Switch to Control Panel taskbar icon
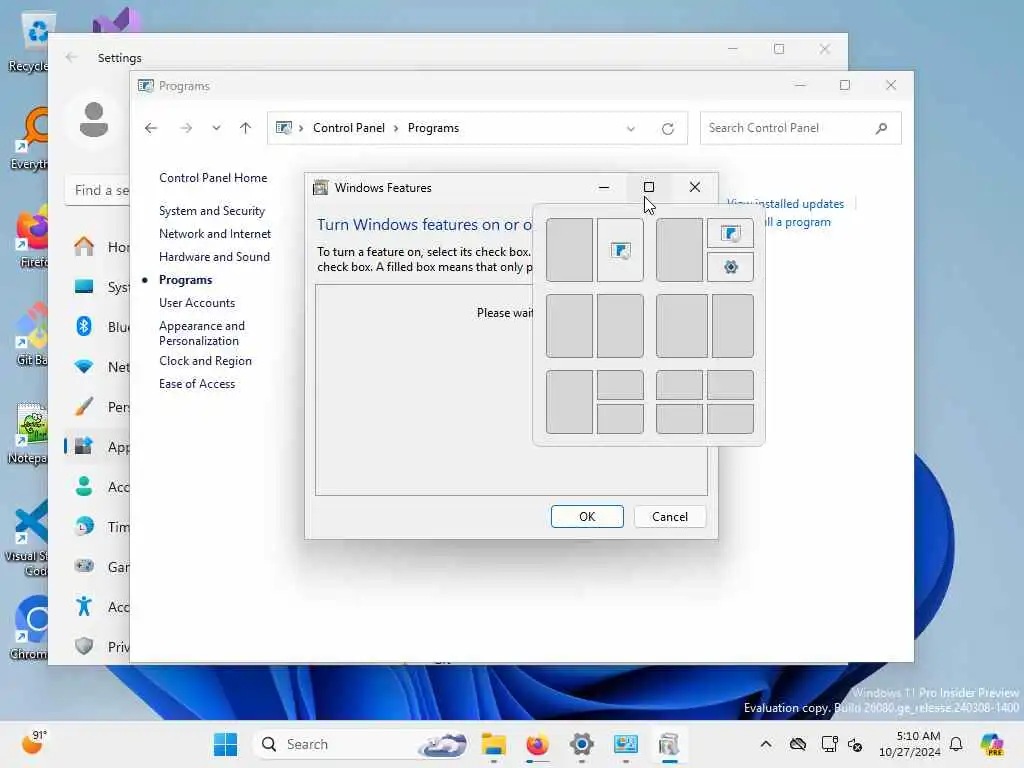 coord(626,744)
